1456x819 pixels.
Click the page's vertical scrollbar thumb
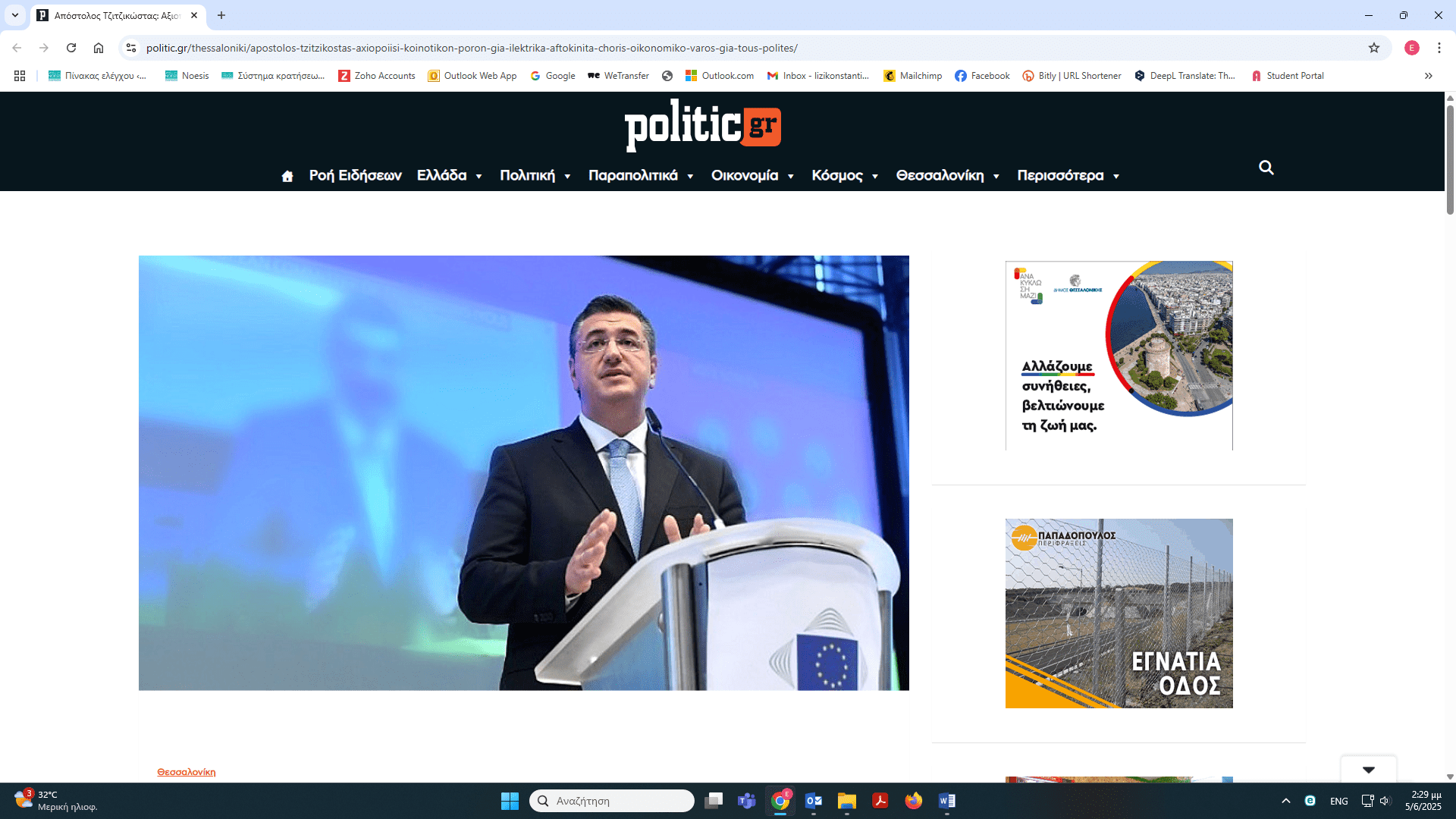coord(1450,159)
